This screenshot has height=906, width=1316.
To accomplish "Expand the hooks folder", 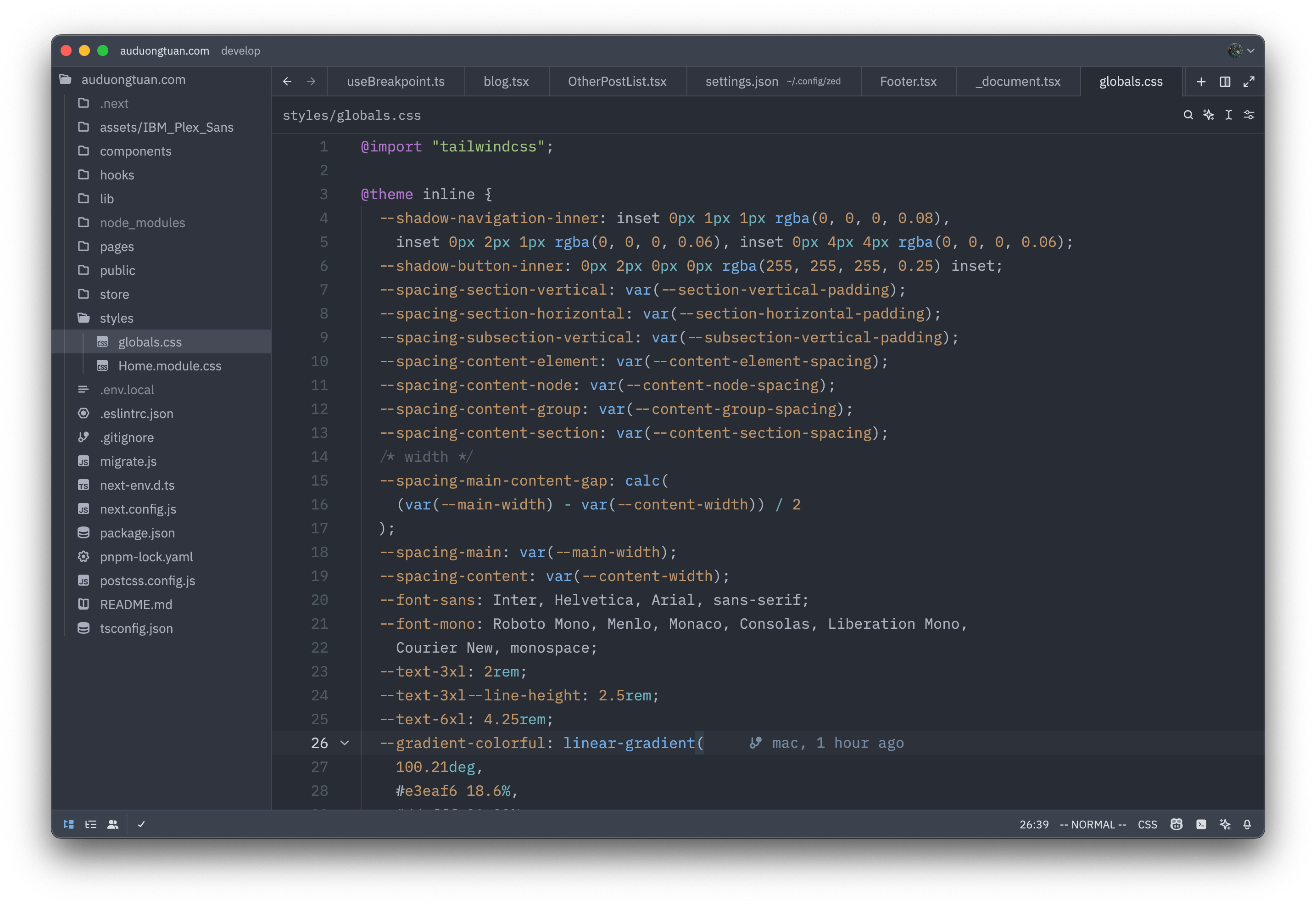I will point(161,175).
